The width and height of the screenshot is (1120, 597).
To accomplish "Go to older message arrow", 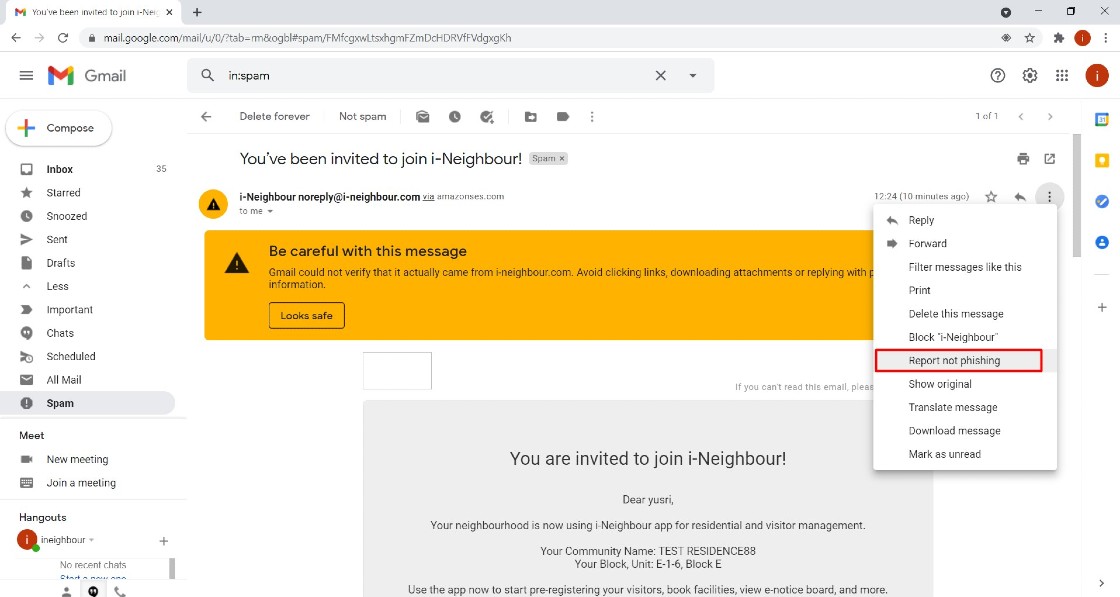I will [1050, 116].
